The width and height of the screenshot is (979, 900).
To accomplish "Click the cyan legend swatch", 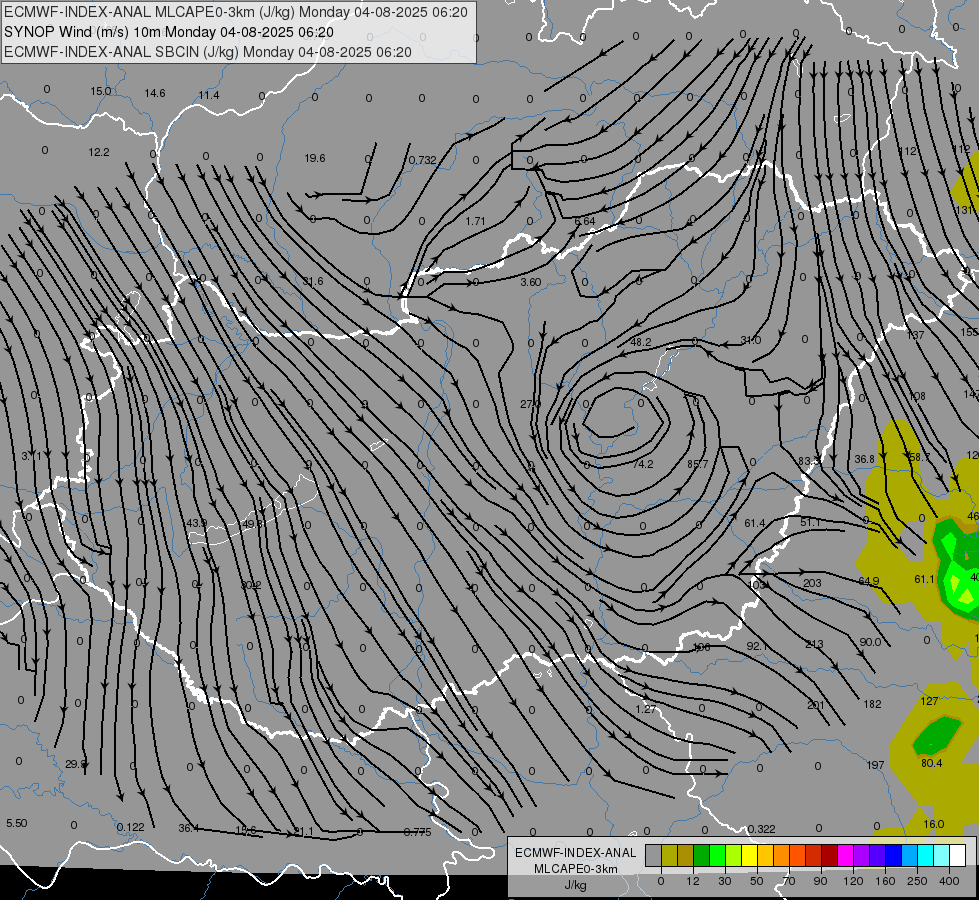I will (x=926, y=855).
